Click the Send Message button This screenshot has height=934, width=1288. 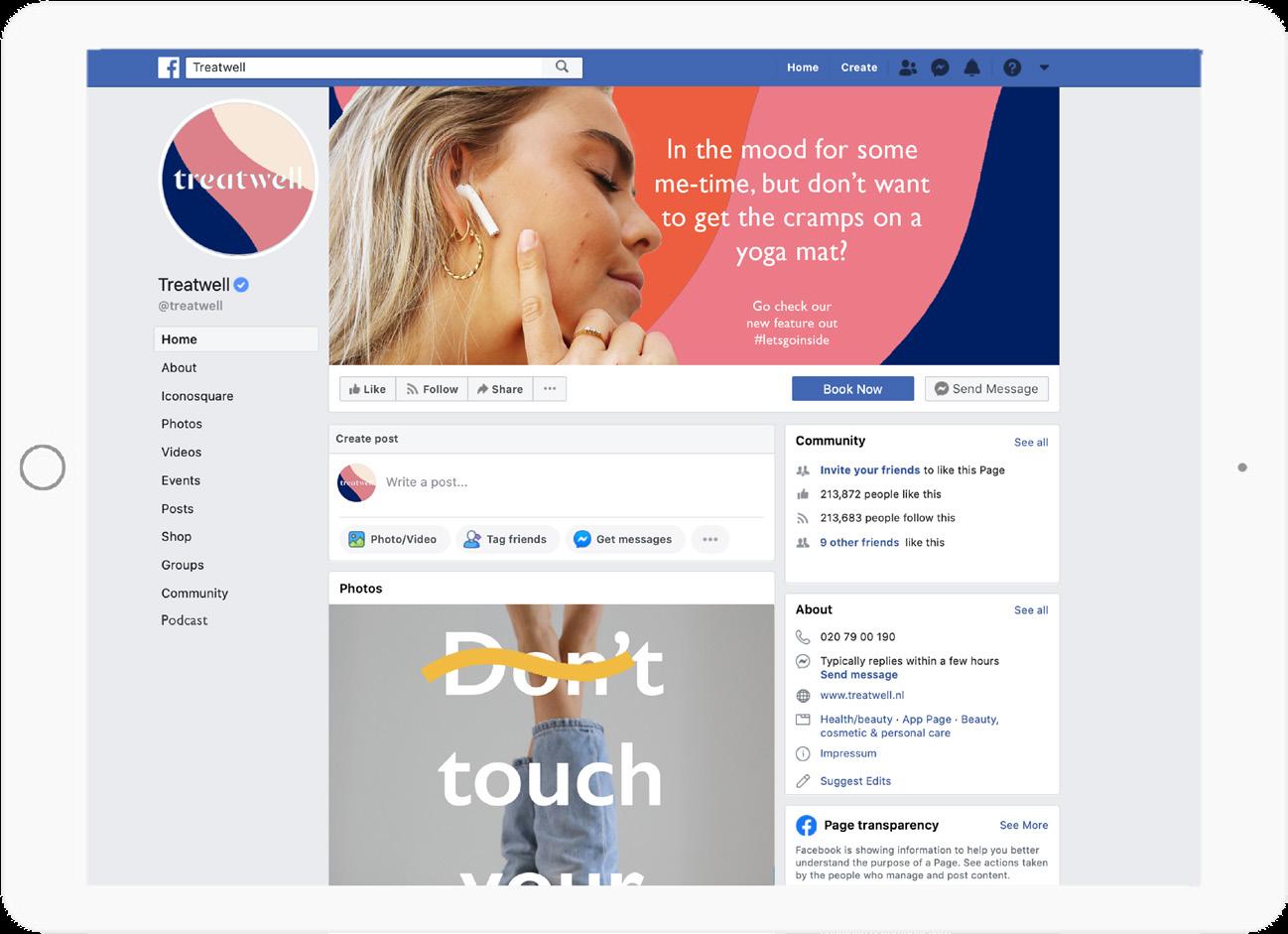tap(986, 389)
